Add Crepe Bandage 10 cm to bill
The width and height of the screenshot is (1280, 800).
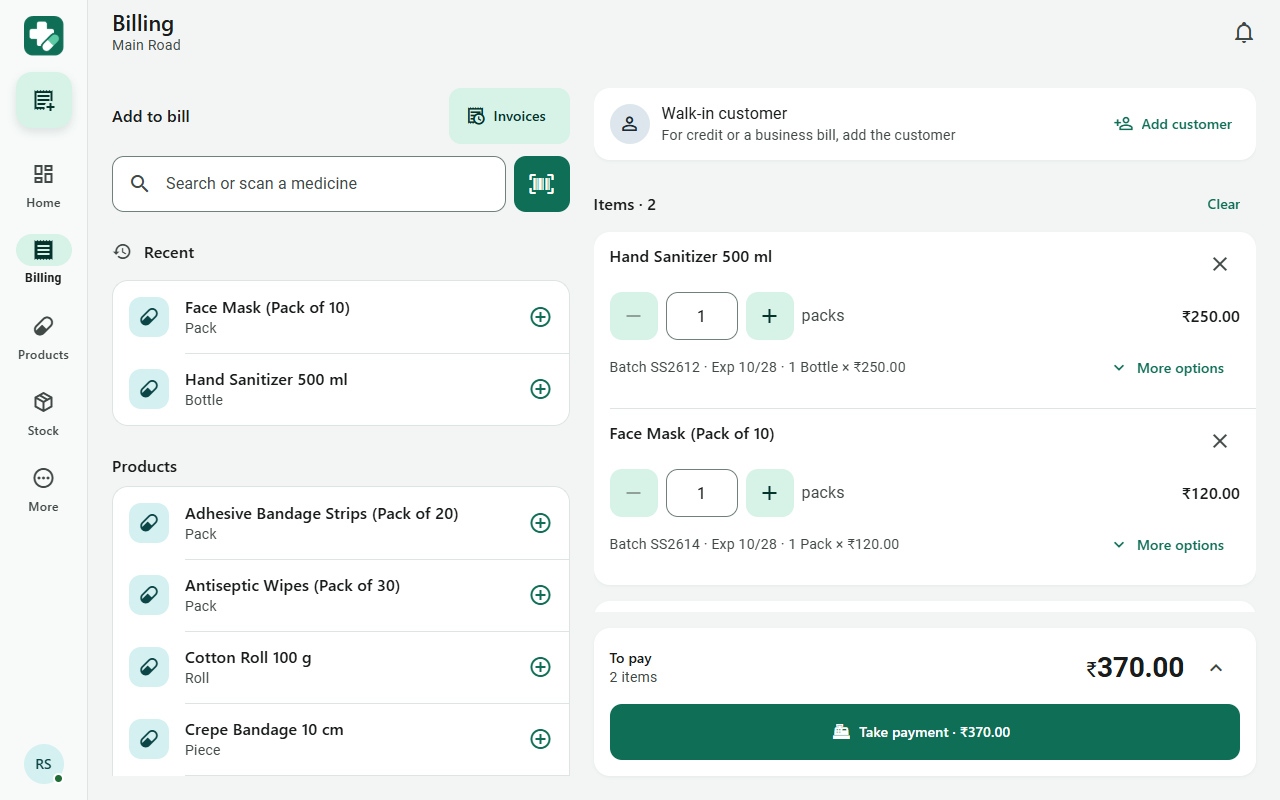tap(540, 739)
